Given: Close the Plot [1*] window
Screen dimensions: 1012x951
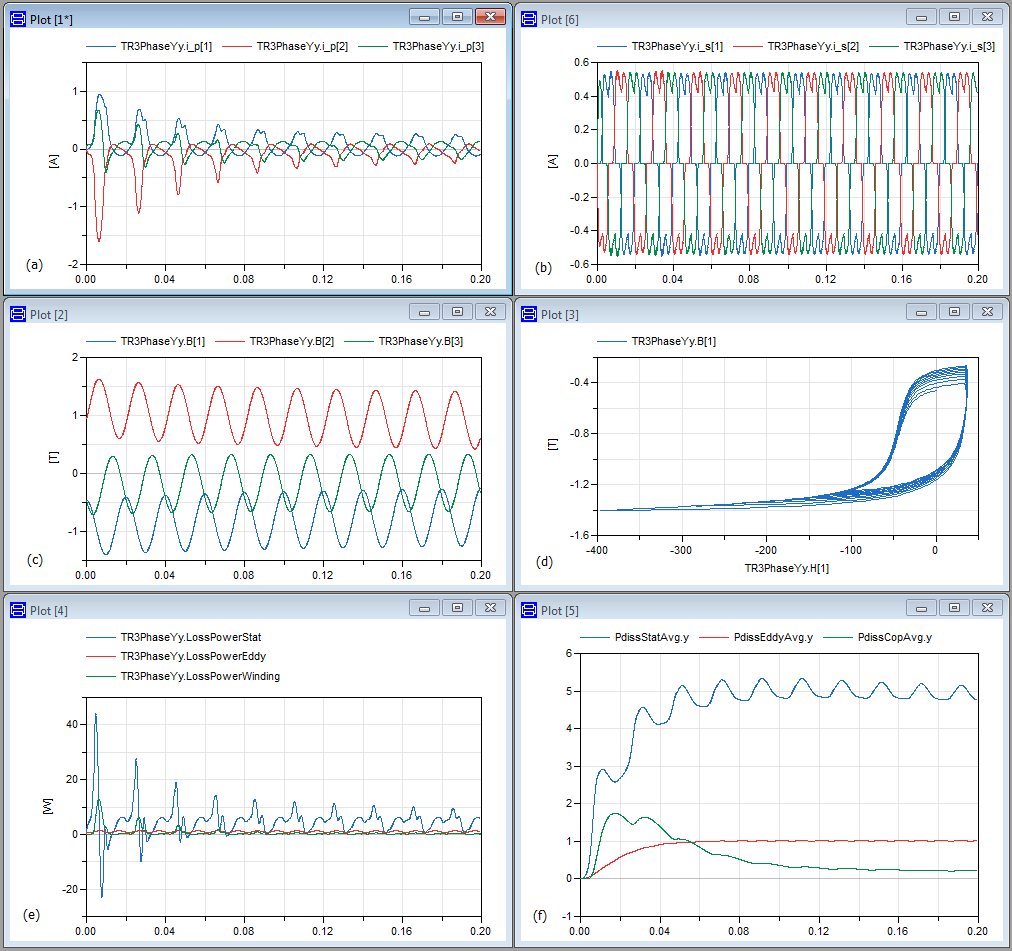Looking at the screenshot, I should (x=489, y=17).
